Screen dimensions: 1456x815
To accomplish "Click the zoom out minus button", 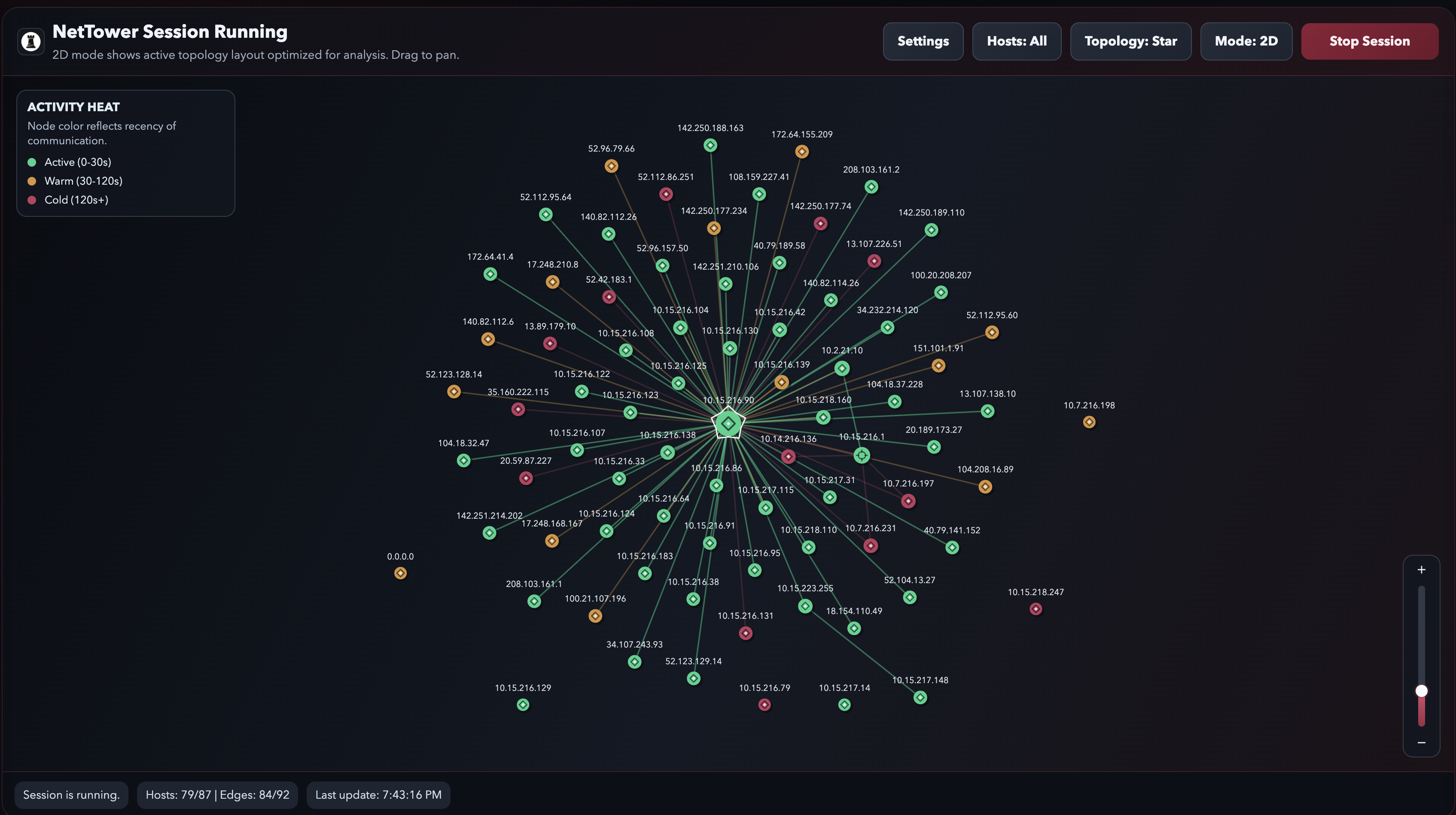I will click(x=1421, y=743).
